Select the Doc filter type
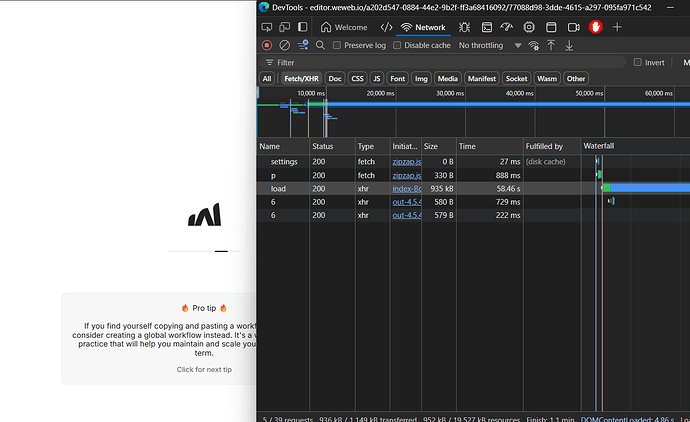Screen dimensions: 690x422 coord(335,79)
